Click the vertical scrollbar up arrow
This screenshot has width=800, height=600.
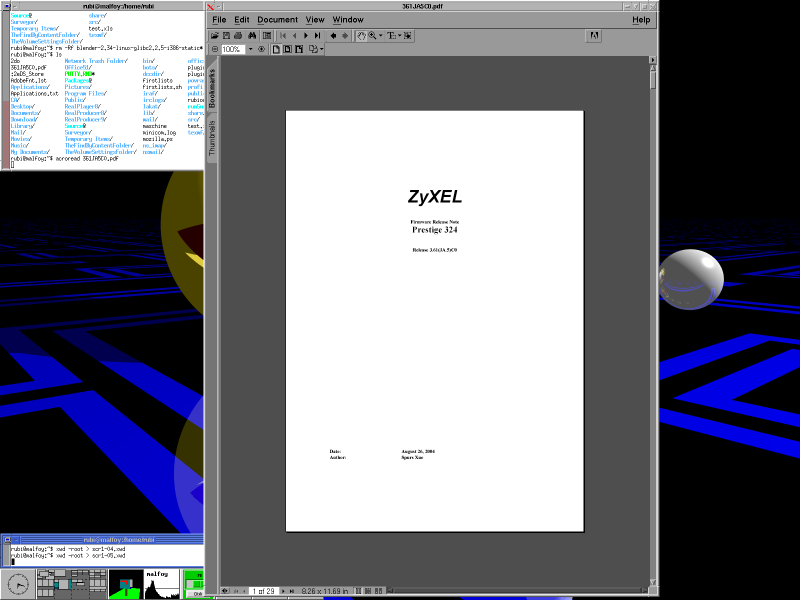[x=653, y=68]
